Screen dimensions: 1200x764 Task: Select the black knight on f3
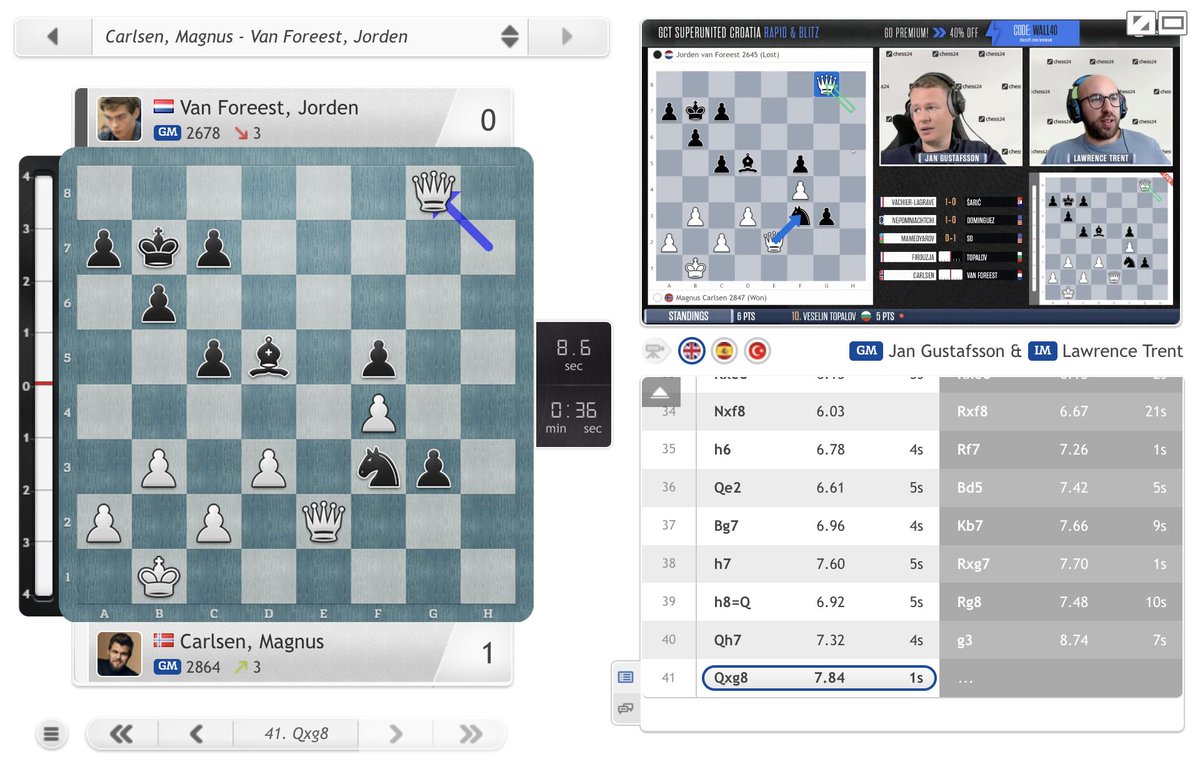378,467
